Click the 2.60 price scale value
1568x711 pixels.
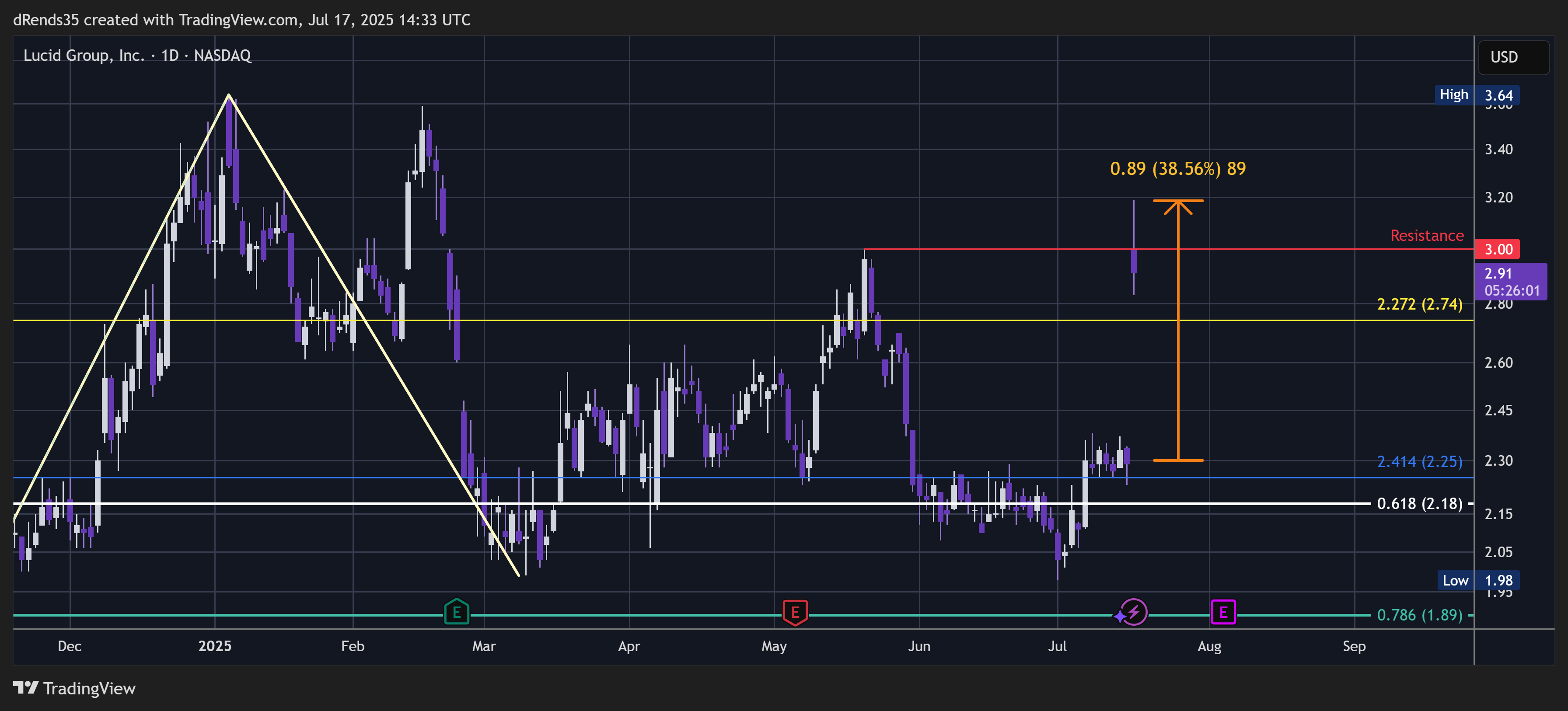tap(1498, 363)
